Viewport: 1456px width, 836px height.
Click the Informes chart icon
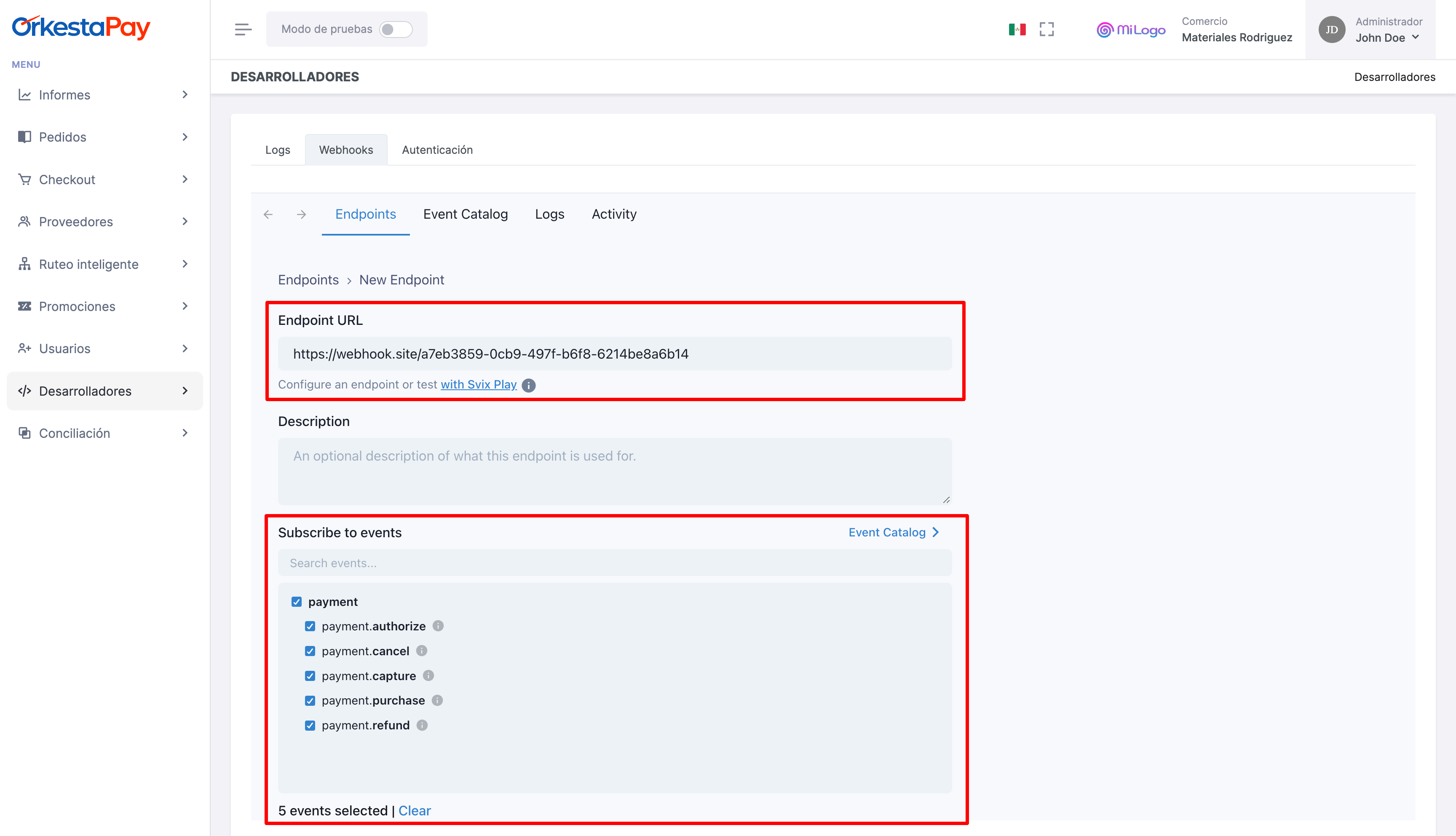24,95
